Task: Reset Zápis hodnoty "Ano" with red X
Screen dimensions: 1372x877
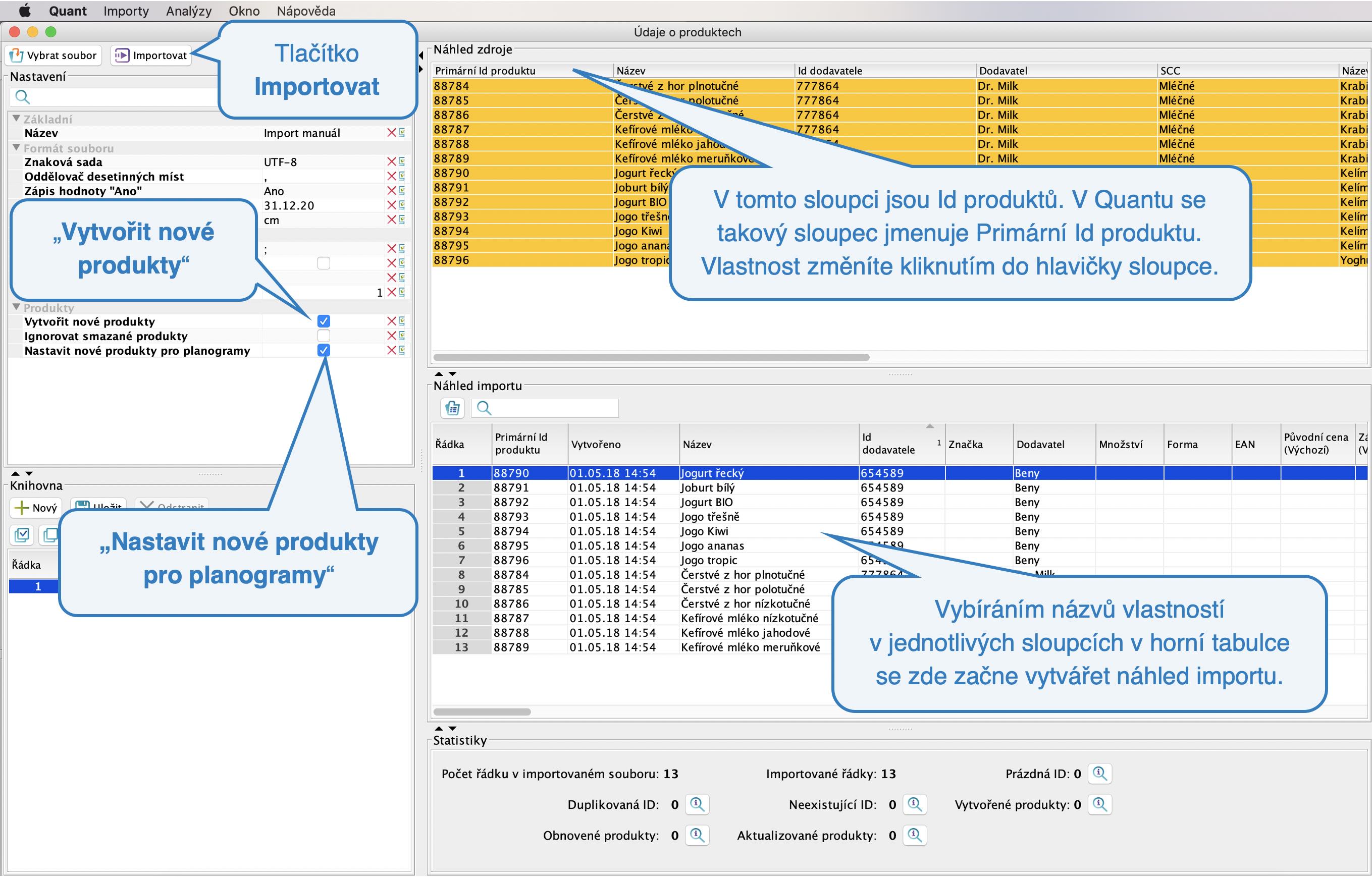Action: 391,191
